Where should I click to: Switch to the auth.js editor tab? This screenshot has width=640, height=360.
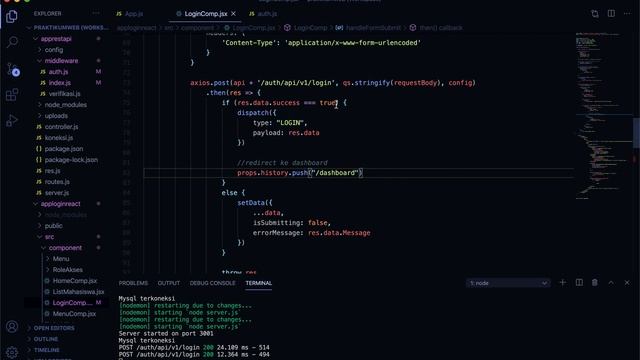pos(263,13)
